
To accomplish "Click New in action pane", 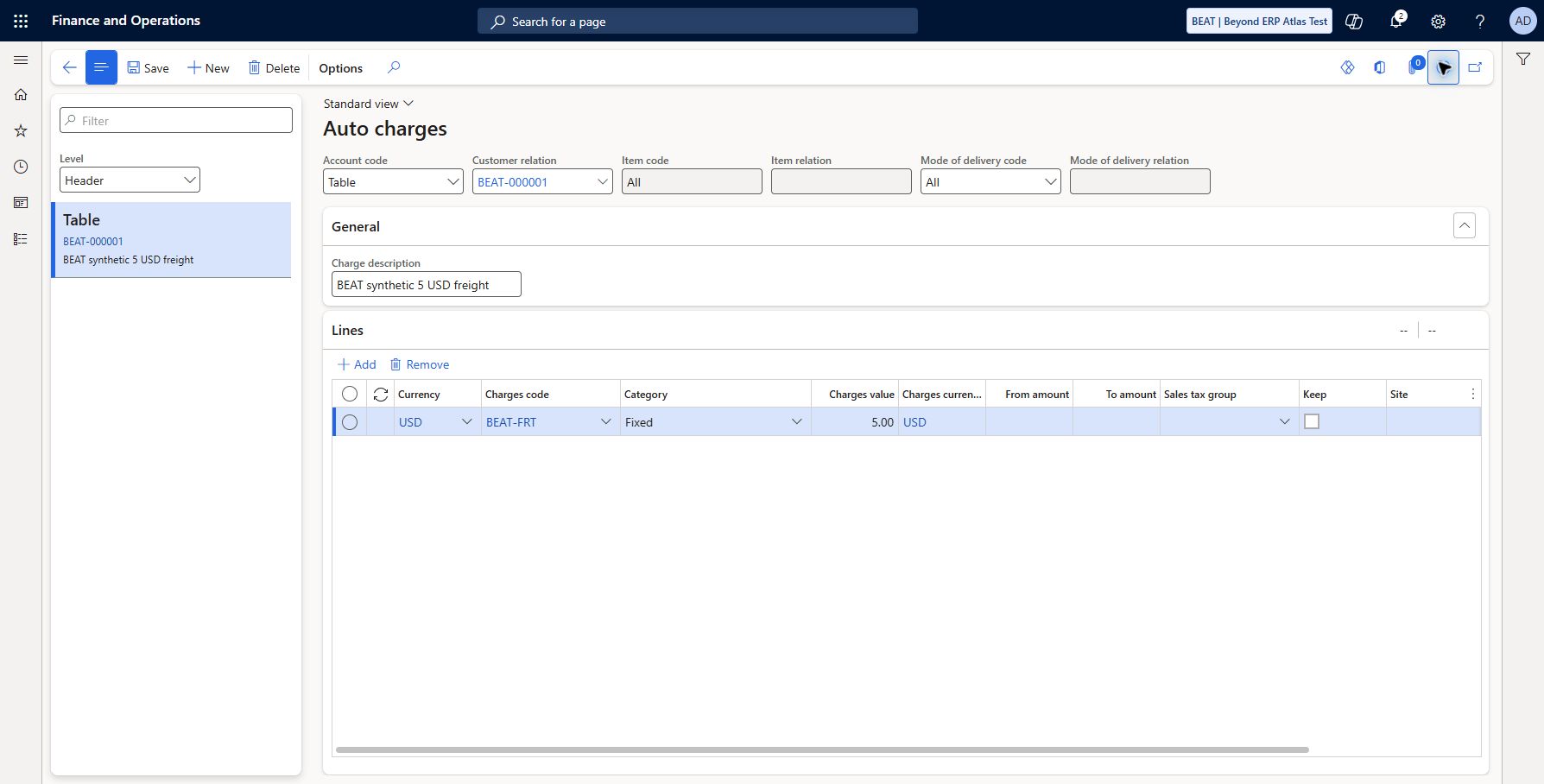I will pos(208,68).
